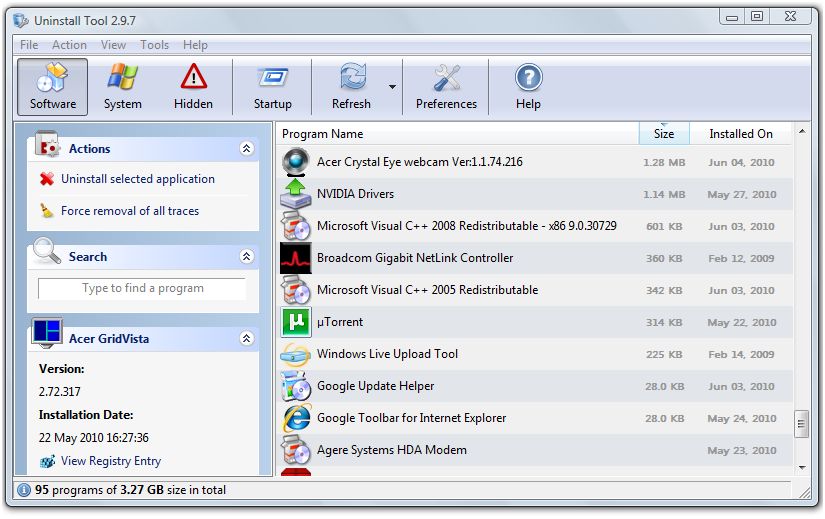
Task: Switch to the System components view
Action: pyautogui.click(x=123, y=87)
